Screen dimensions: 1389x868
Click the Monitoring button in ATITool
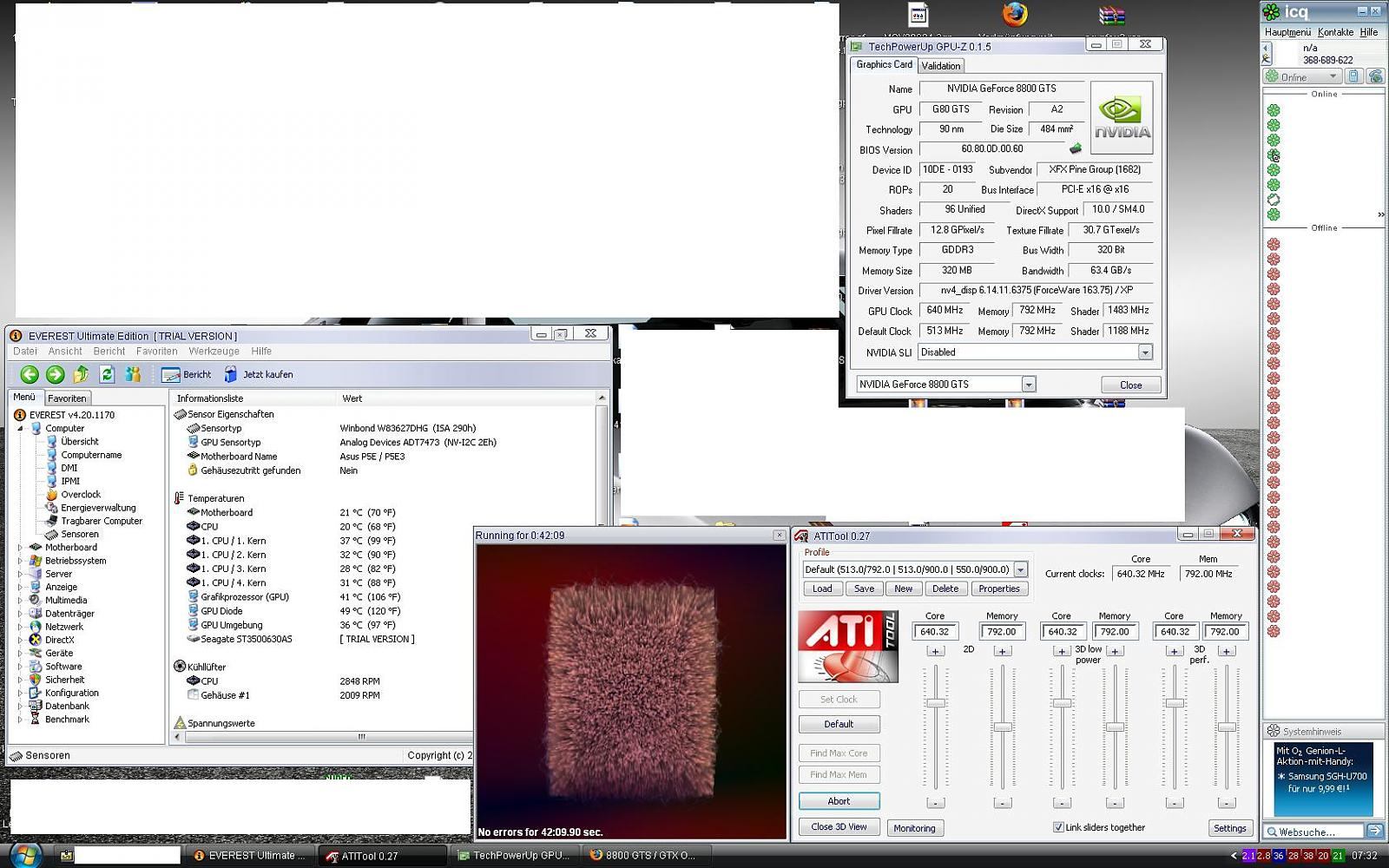914,828
